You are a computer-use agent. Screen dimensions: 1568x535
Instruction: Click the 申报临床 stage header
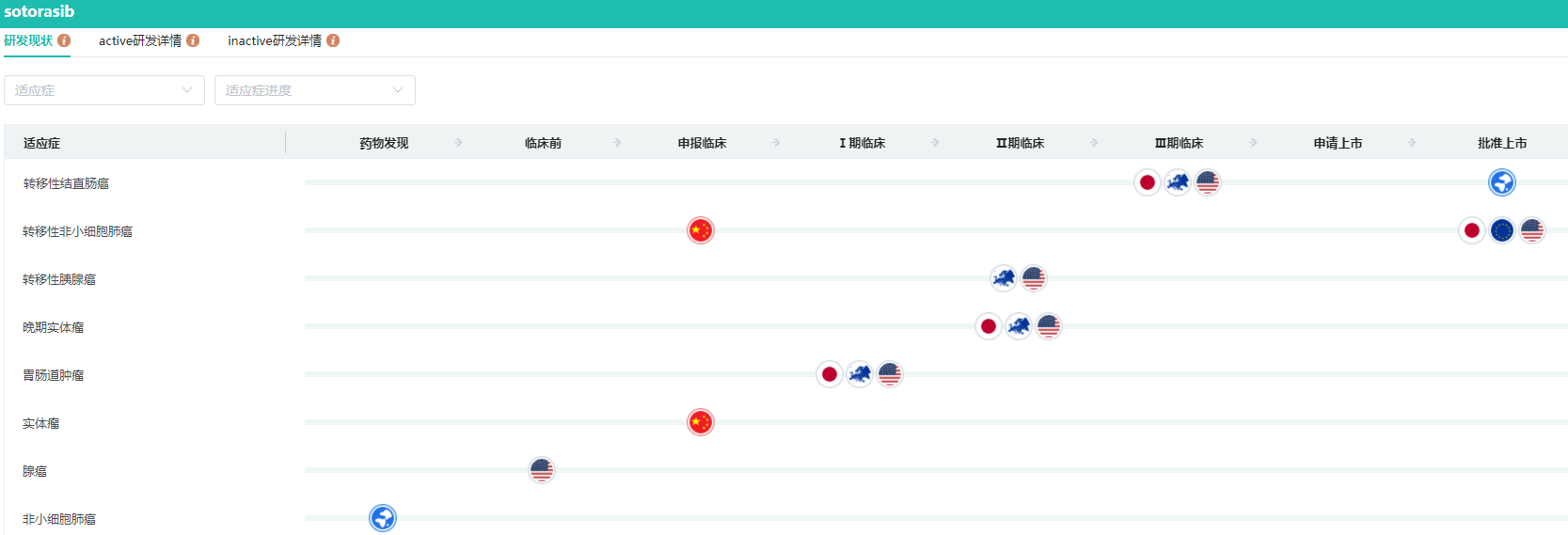pyautogui.click(x=702, y=143)
